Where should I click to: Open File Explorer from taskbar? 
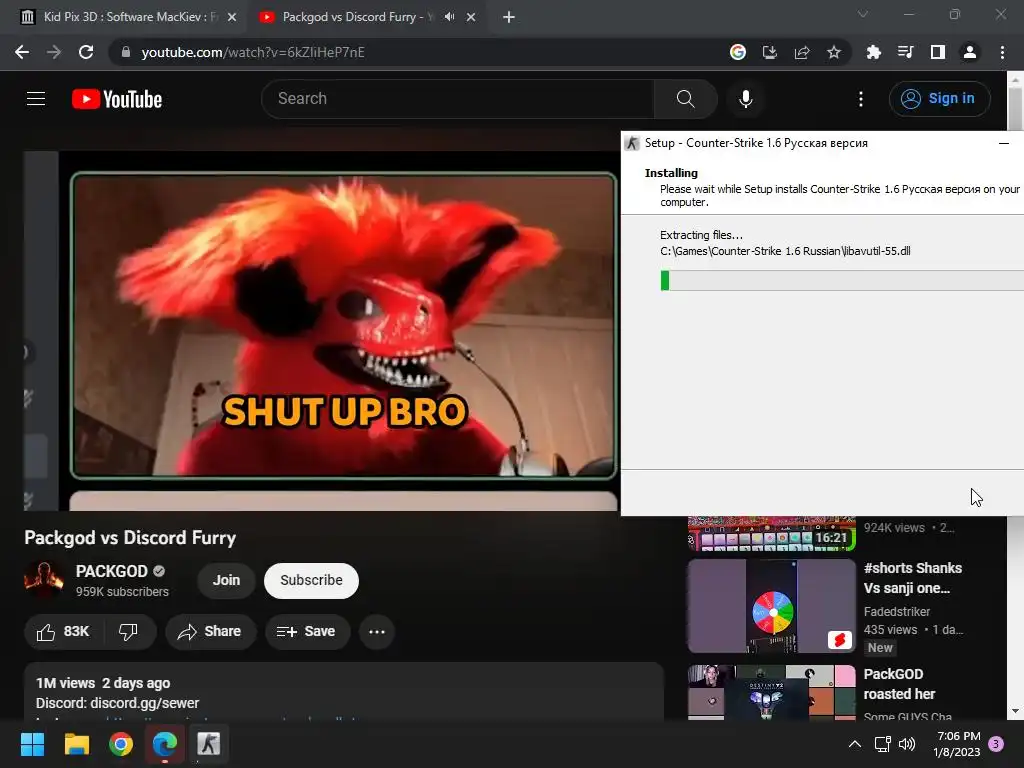pyautogui.click(x=76, y=744)
